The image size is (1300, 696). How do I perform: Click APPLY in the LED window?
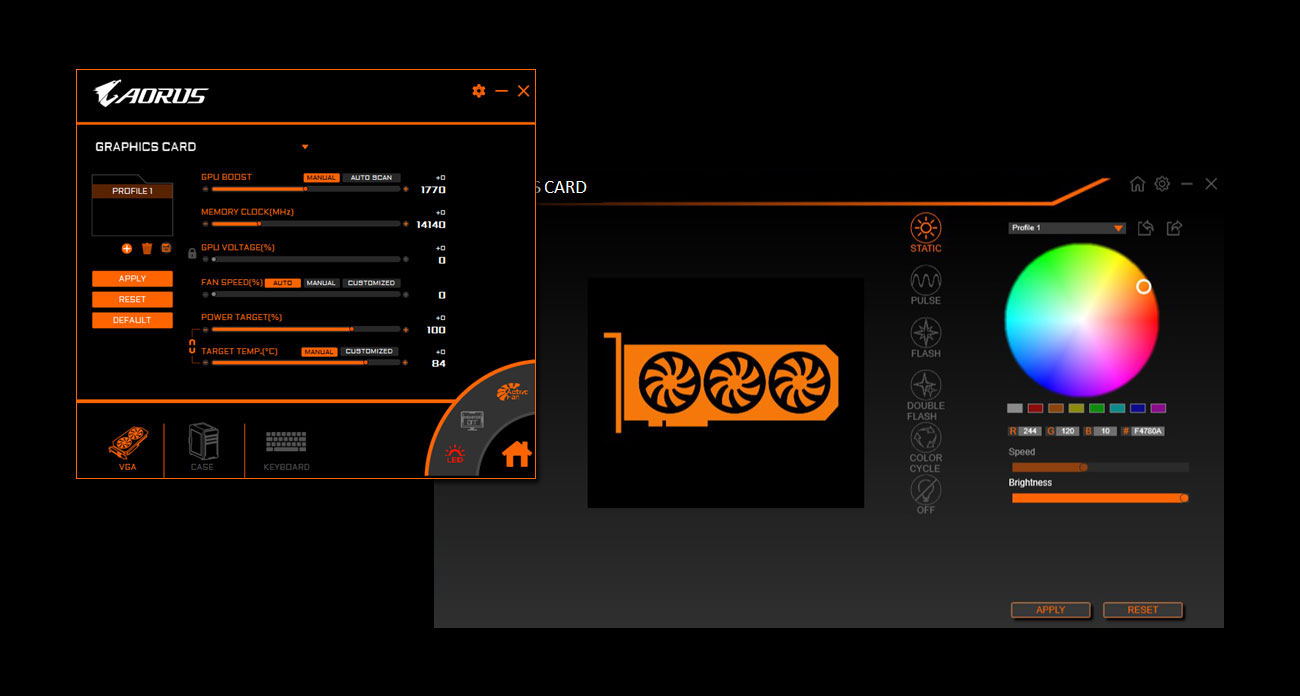pyautogui.click(x=1050, y=610)
